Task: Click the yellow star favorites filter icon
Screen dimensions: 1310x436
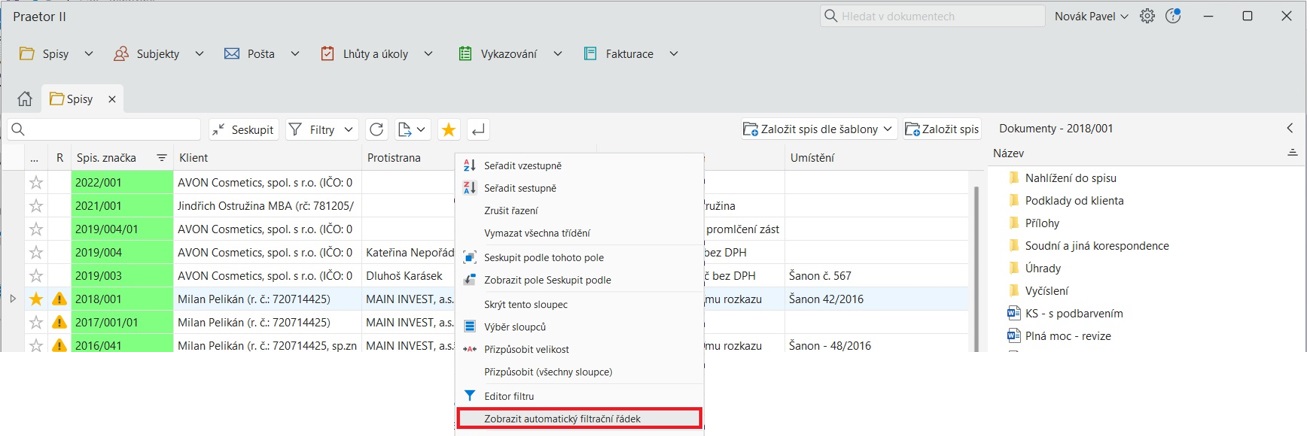Action: [x=449, y=130]
